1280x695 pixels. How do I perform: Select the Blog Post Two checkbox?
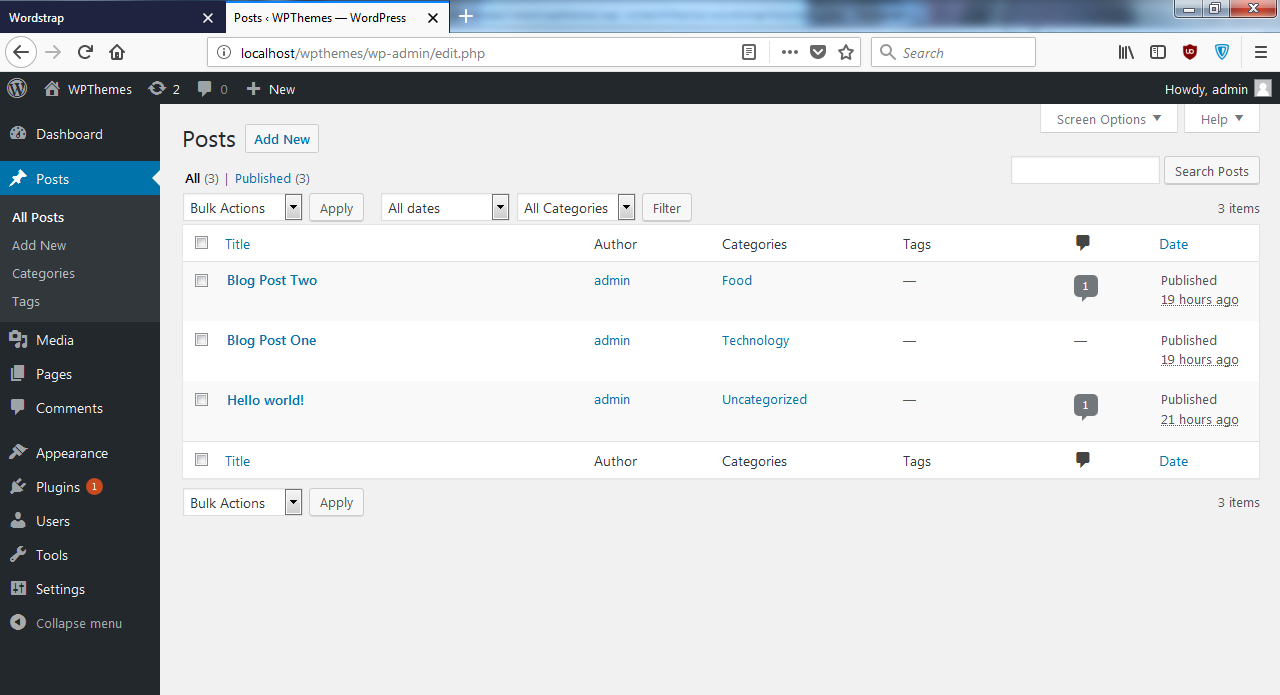click(x=202, y=281)
